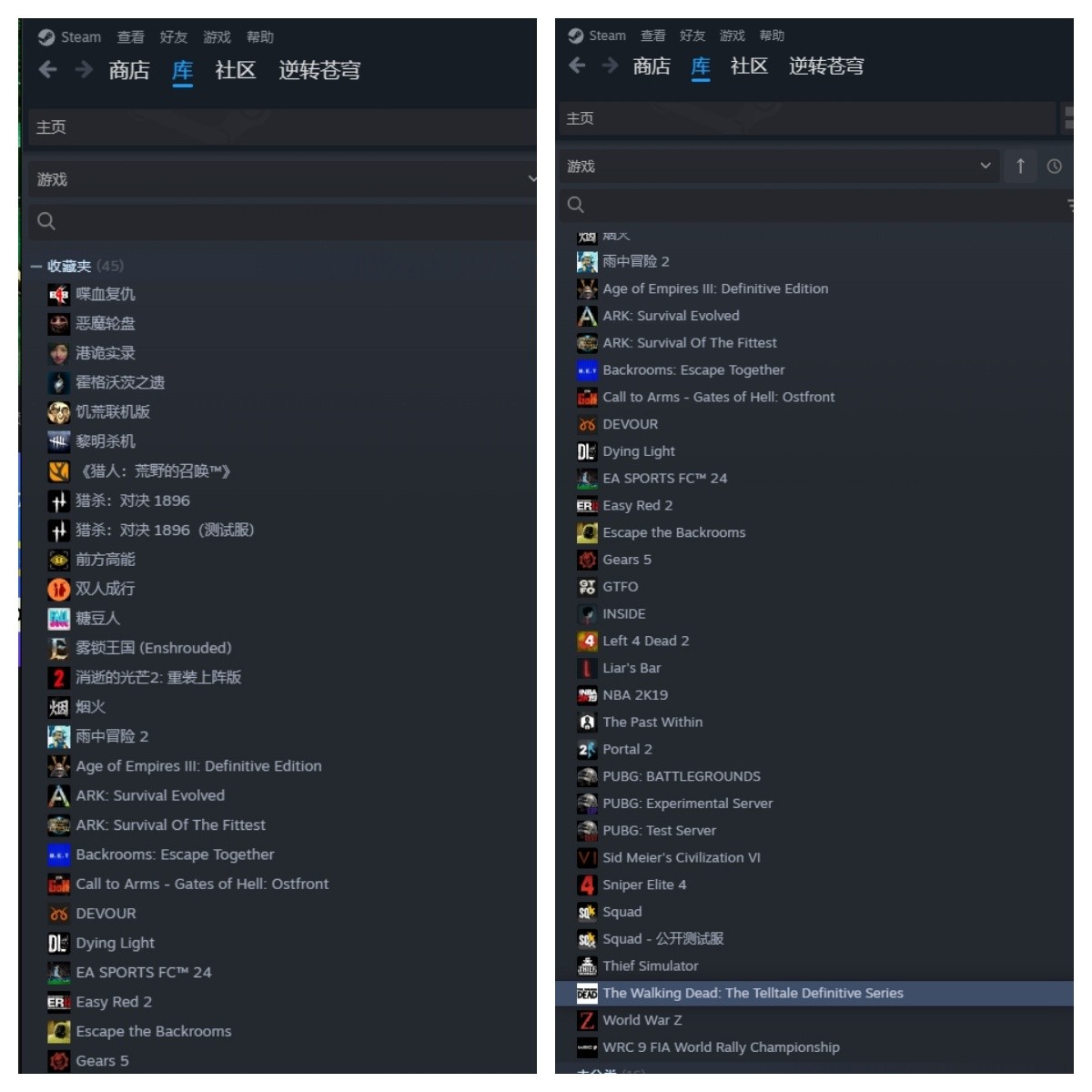Click the search magnifier icon in left library
Image resolution: width=1092 pixels, height=1092 pixels.
[46, 220]
